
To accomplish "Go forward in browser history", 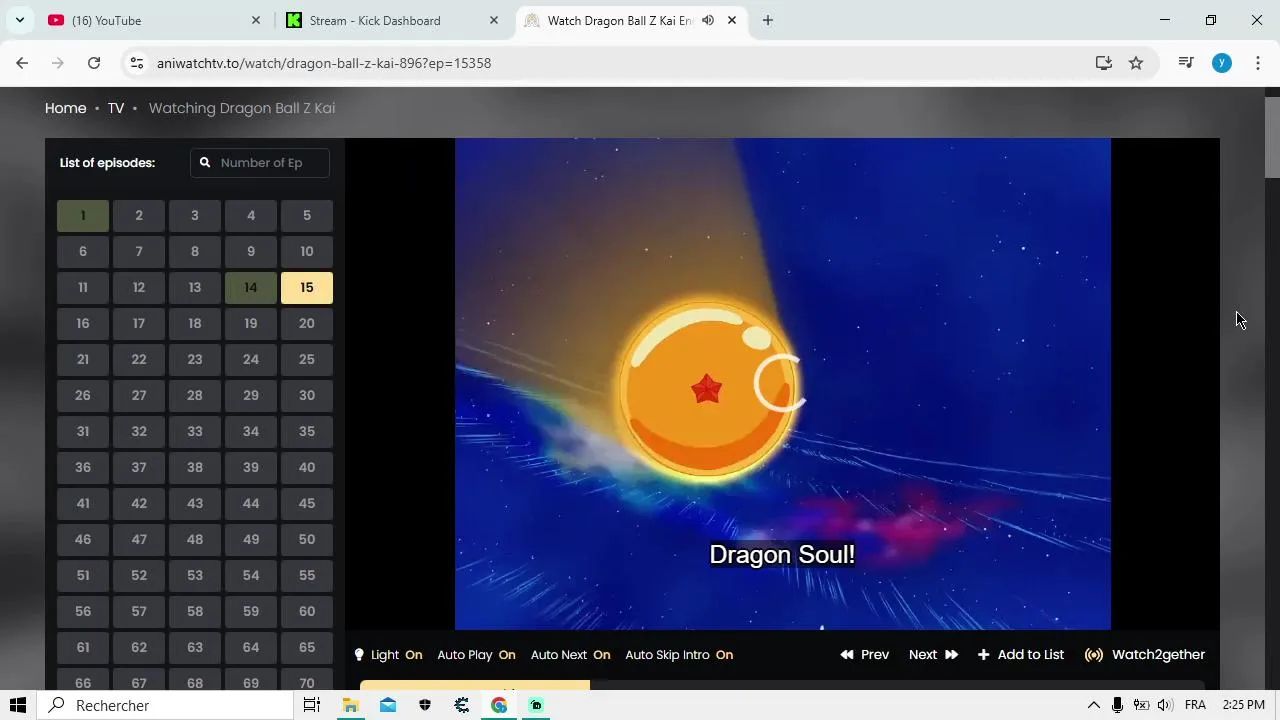I will (x=58, y=63).
